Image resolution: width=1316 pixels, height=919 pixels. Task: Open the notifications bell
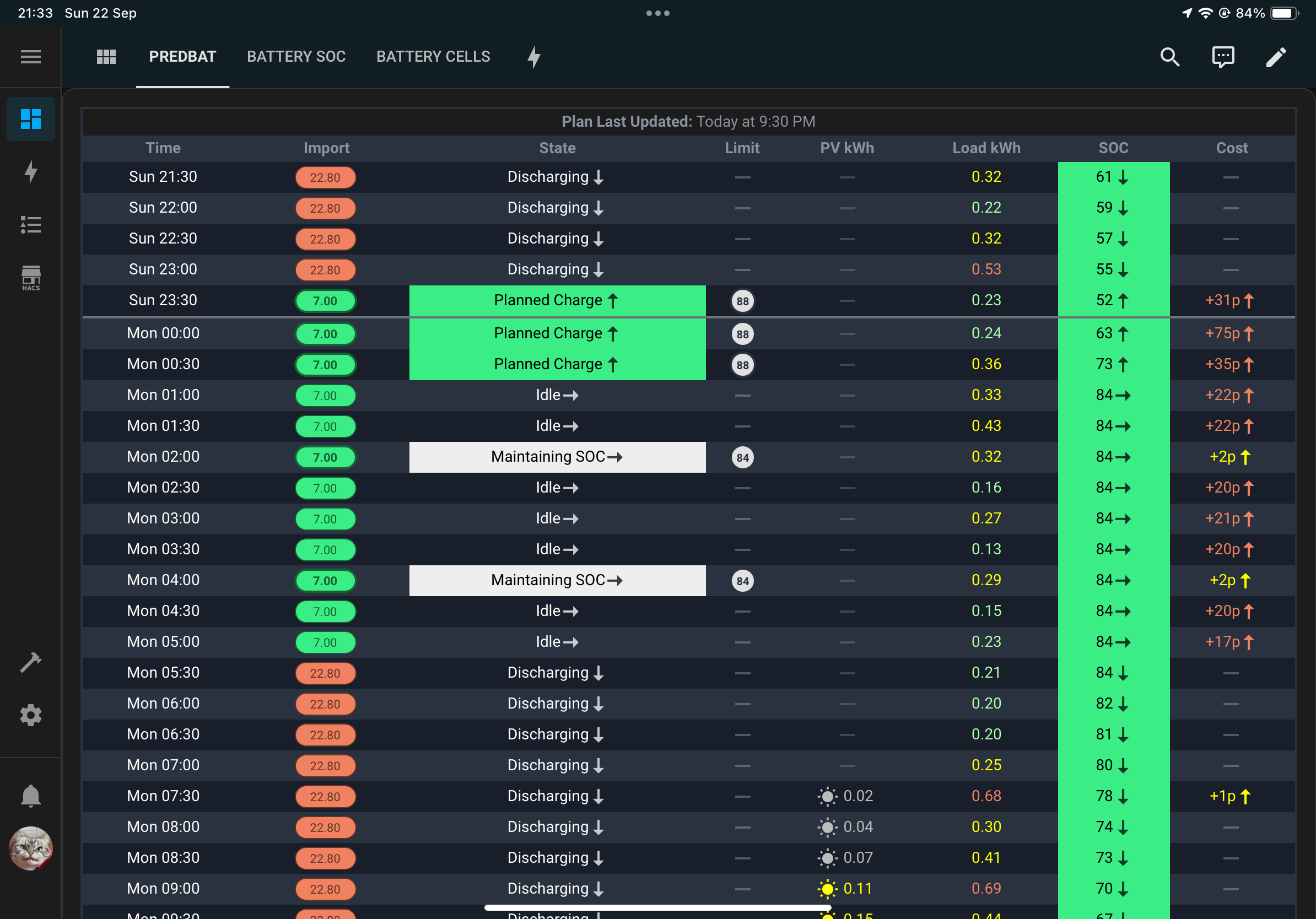[x=30, y=796]
